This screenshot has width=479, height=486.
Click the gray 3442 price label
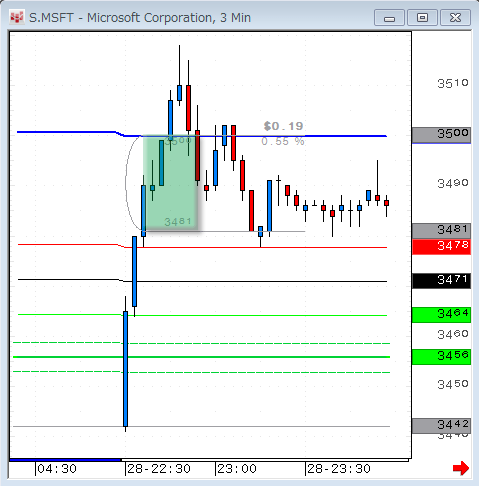coord(441,426)
